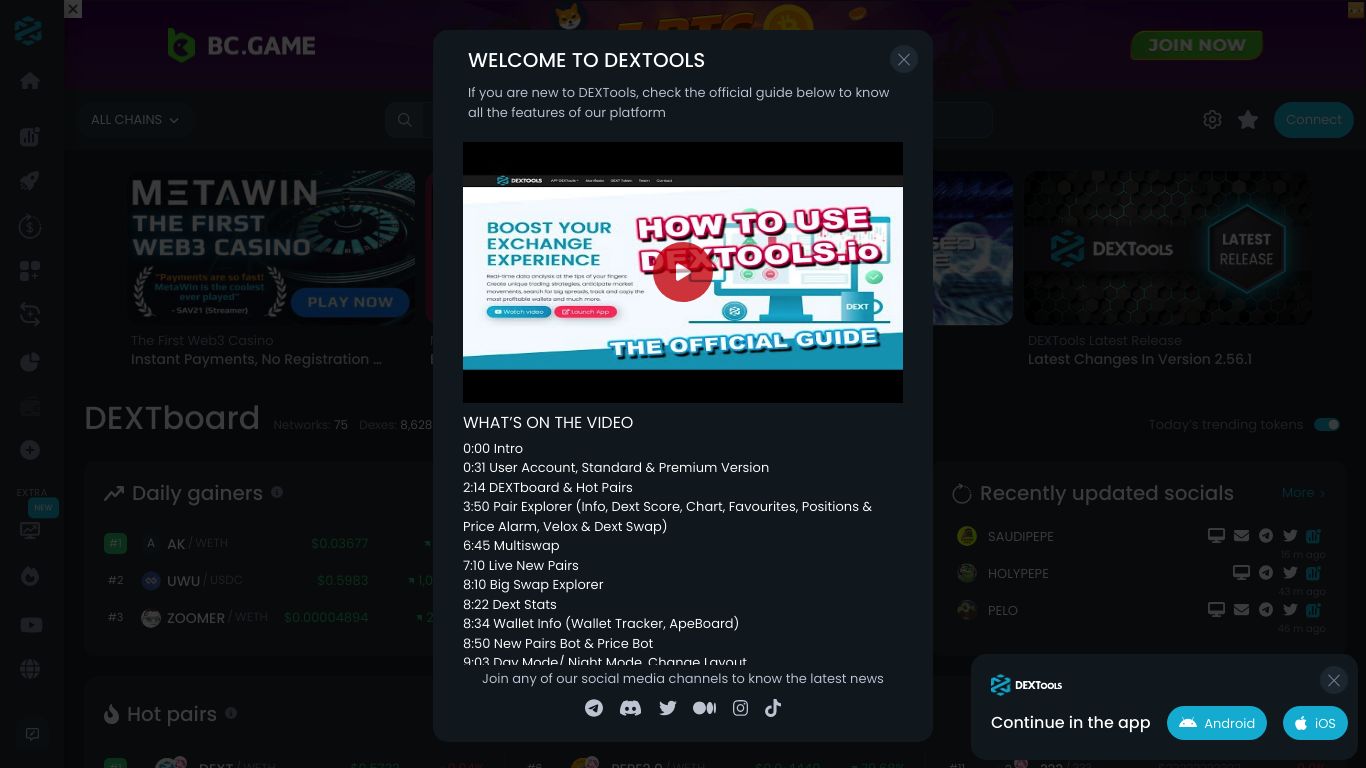Viewport: 1366px width, 768px height.
Task: Expand the ALL CHAINS dropdown
Action: pos(134,120)
